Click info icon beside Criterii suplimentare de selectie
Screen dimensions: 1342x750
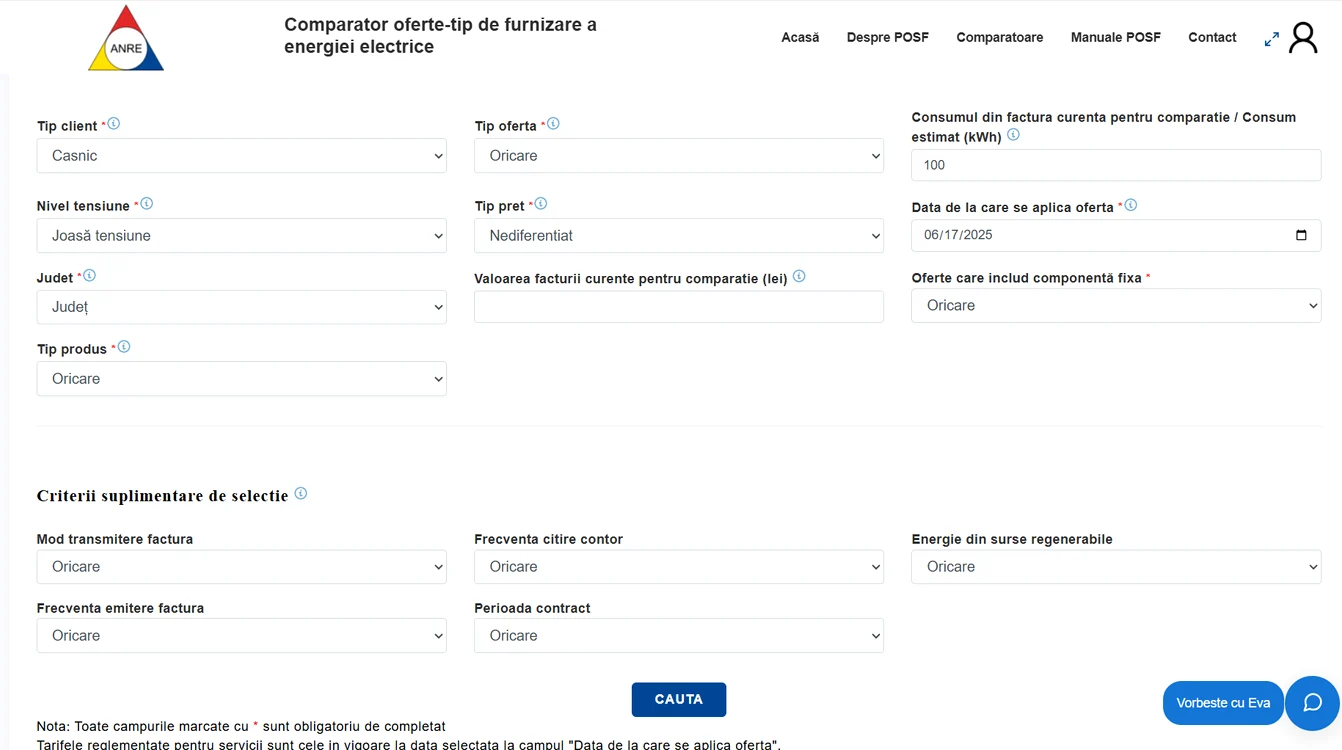pyautogui.click(x=301, y=494)
